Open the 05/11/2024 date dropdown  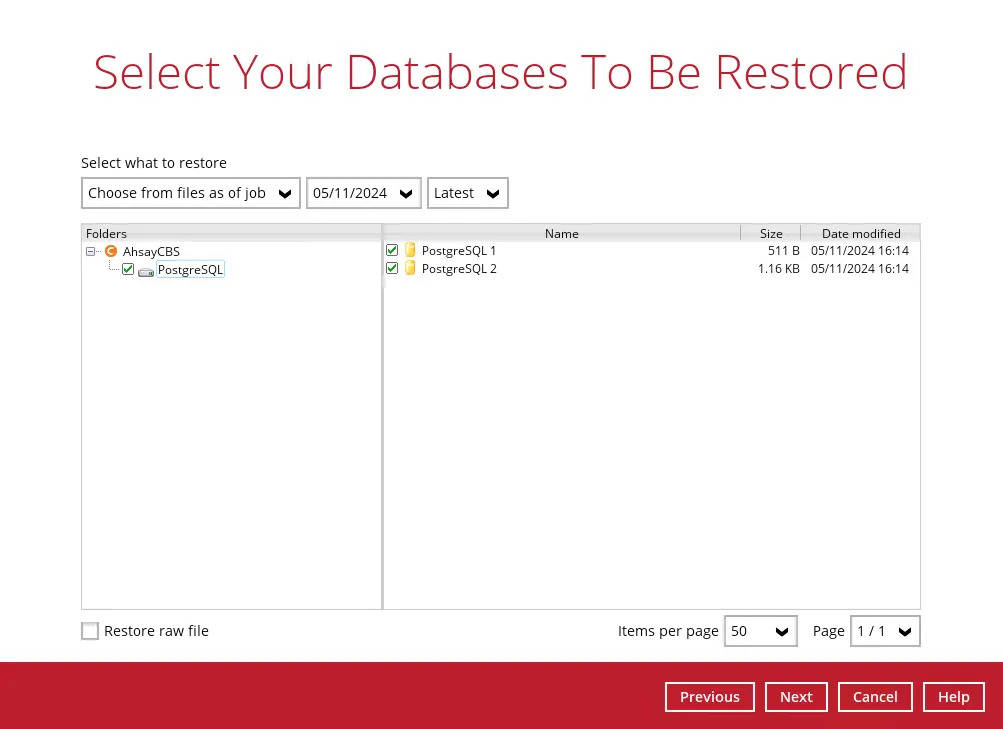pyautogui.click(x=363, y=193)
